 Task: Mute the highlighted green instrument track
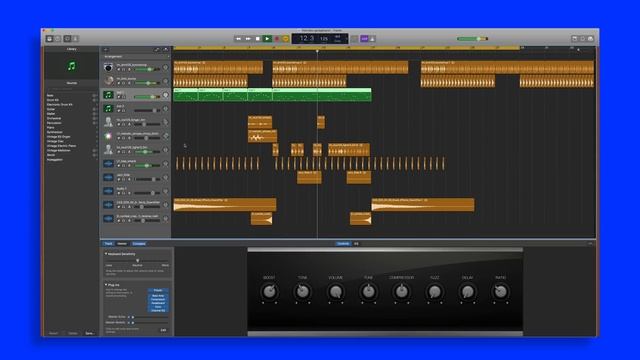(x=119, y=97)
